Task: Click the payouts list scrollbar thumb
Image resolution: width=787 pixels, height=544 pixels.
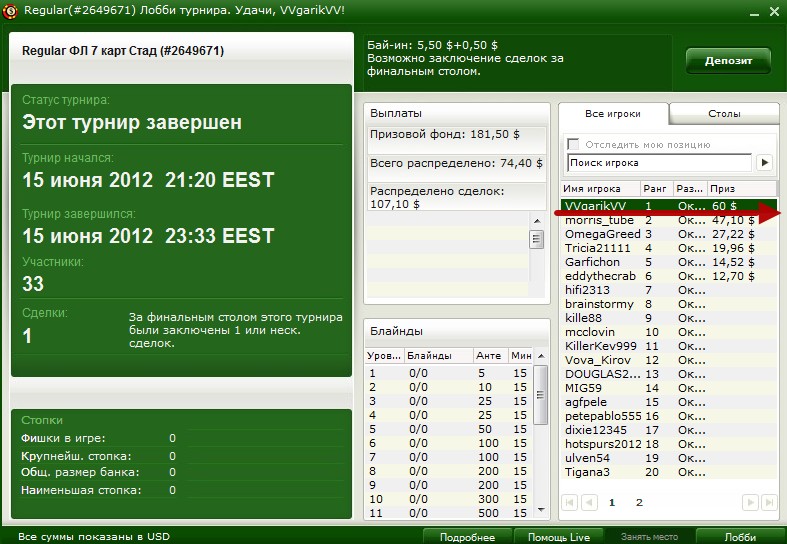Action: pyautogui.click(x=537, y=239)
